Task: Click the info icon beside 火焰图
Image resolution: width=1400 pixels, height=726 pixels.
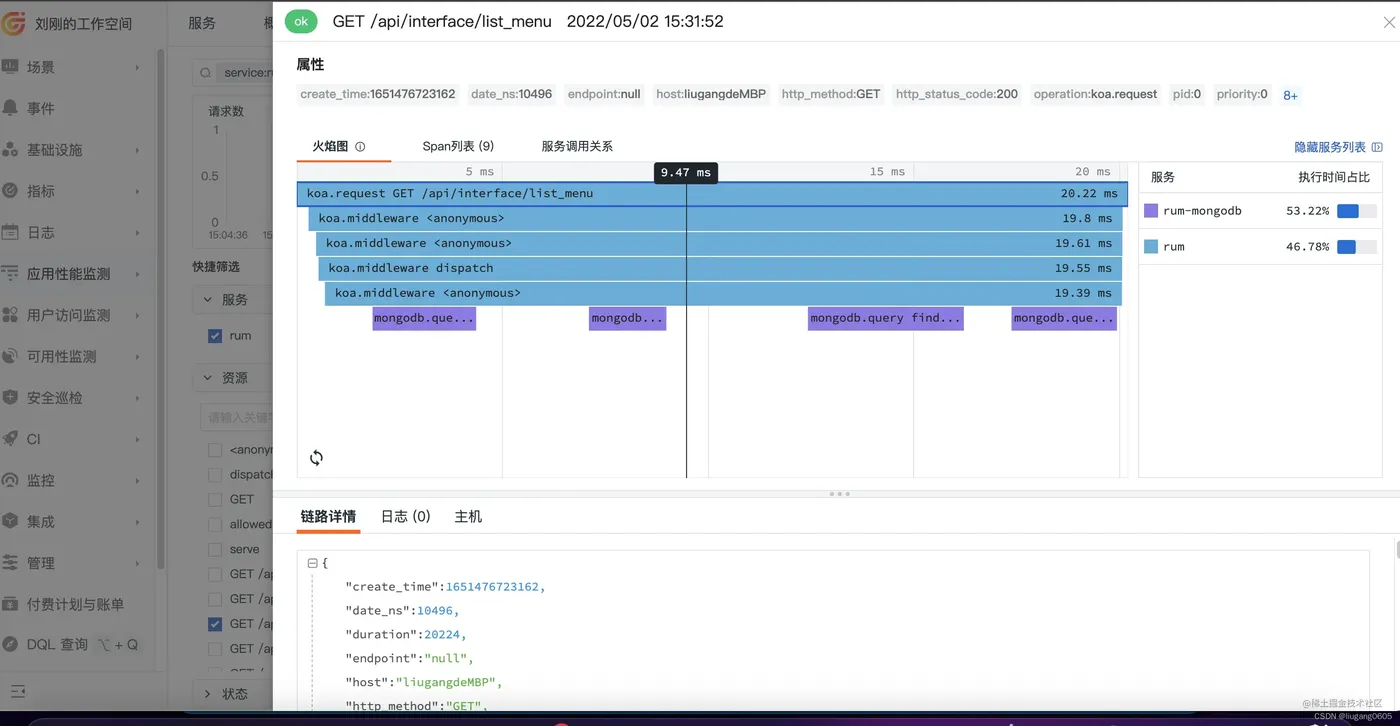Action: click(360, 147)
